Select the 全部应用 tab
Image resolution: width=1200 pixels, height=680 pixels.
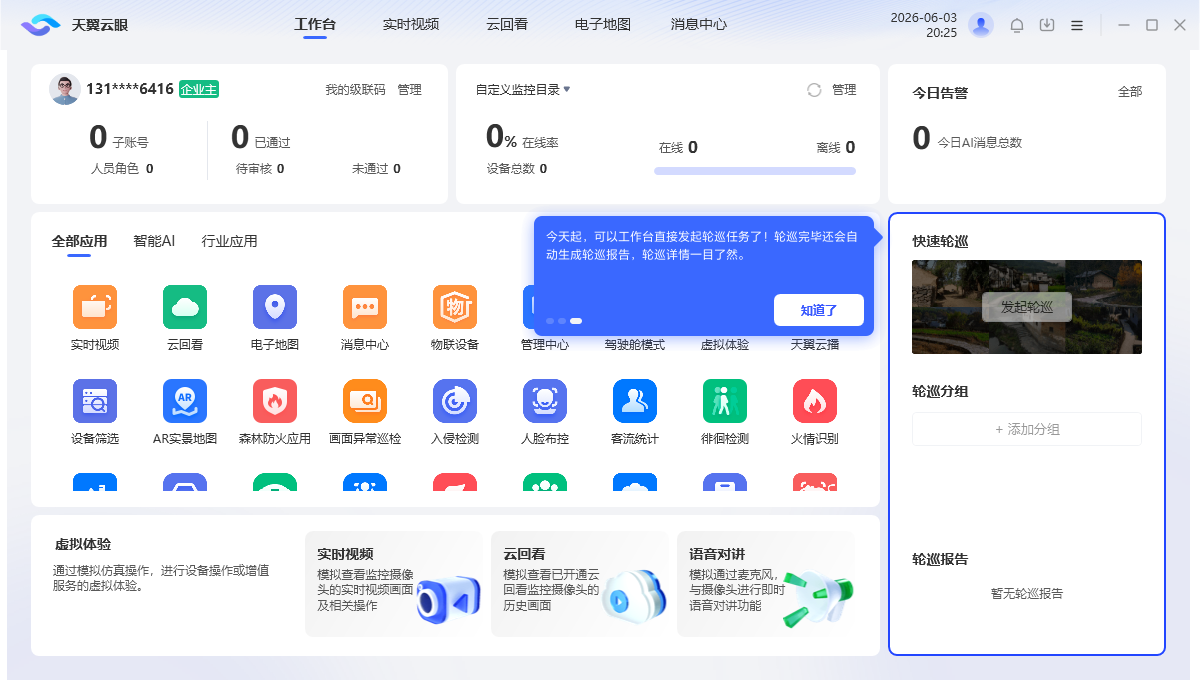click(79, 241)
